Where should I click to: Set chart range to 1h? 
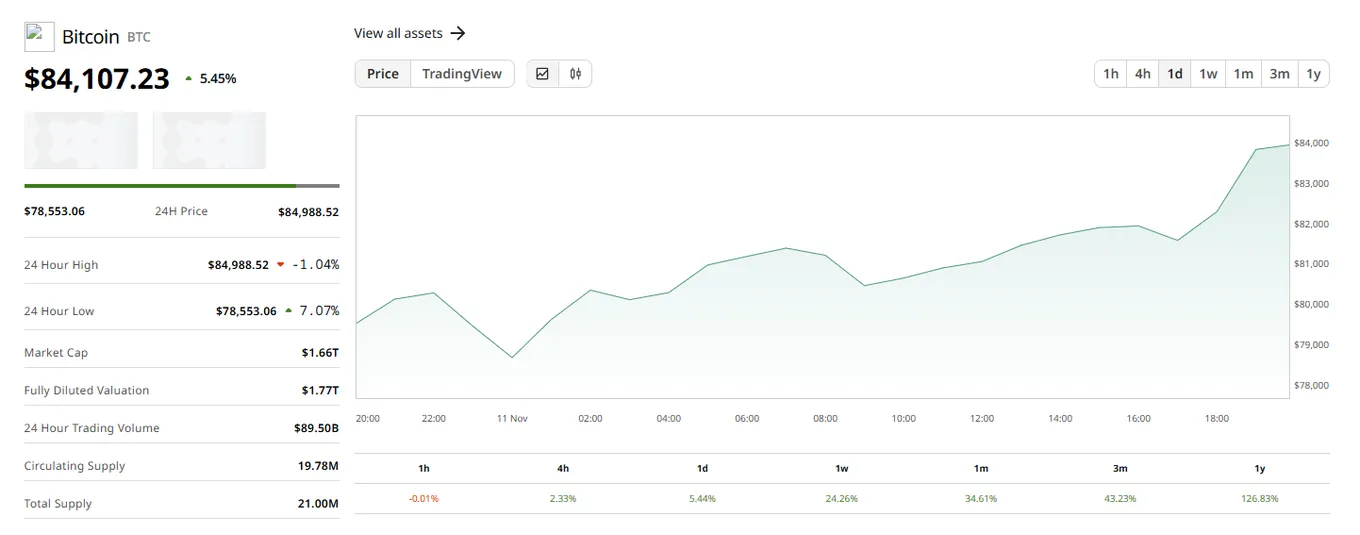[1111, 74]
